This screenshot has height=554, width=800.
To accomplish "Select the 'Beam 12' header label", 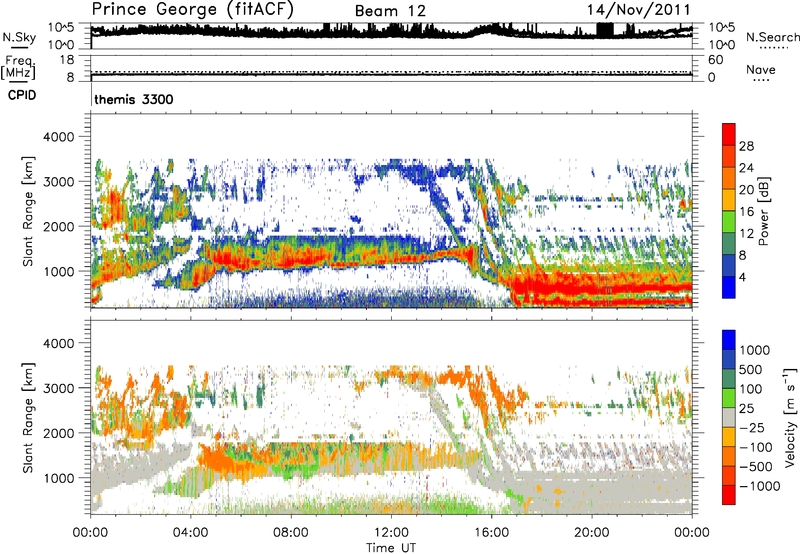I will (x=390, y=11).
